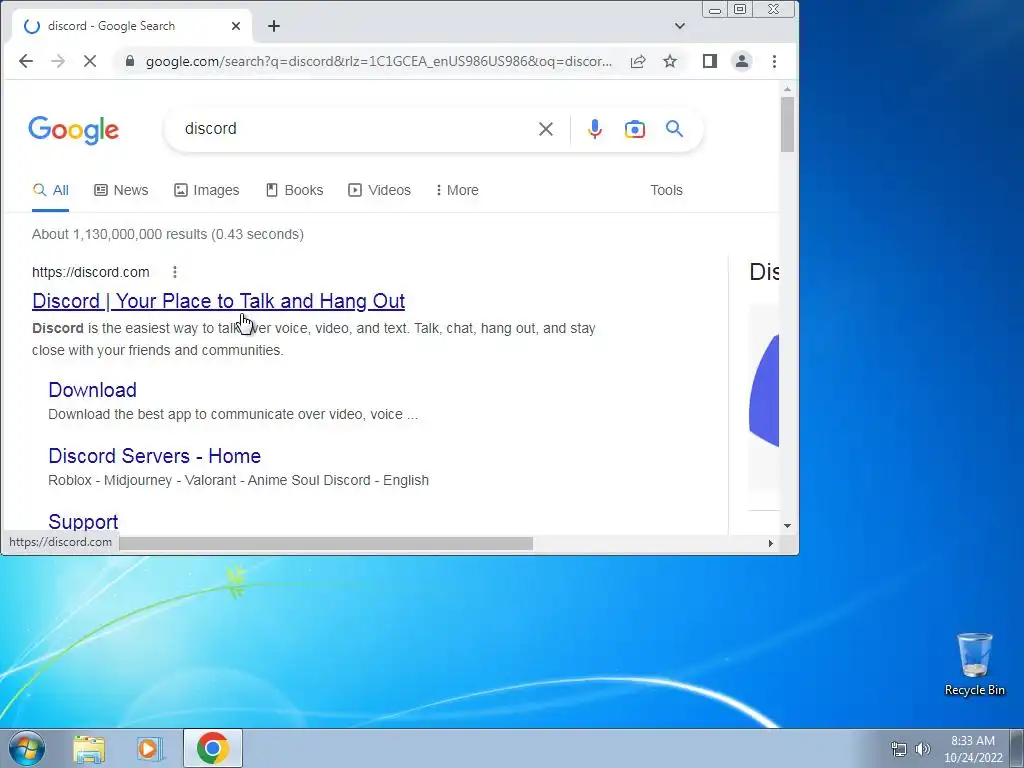Submit search with magnifier icon
The height and width of the screenshot is (768, 1024).
pos(675,129)
